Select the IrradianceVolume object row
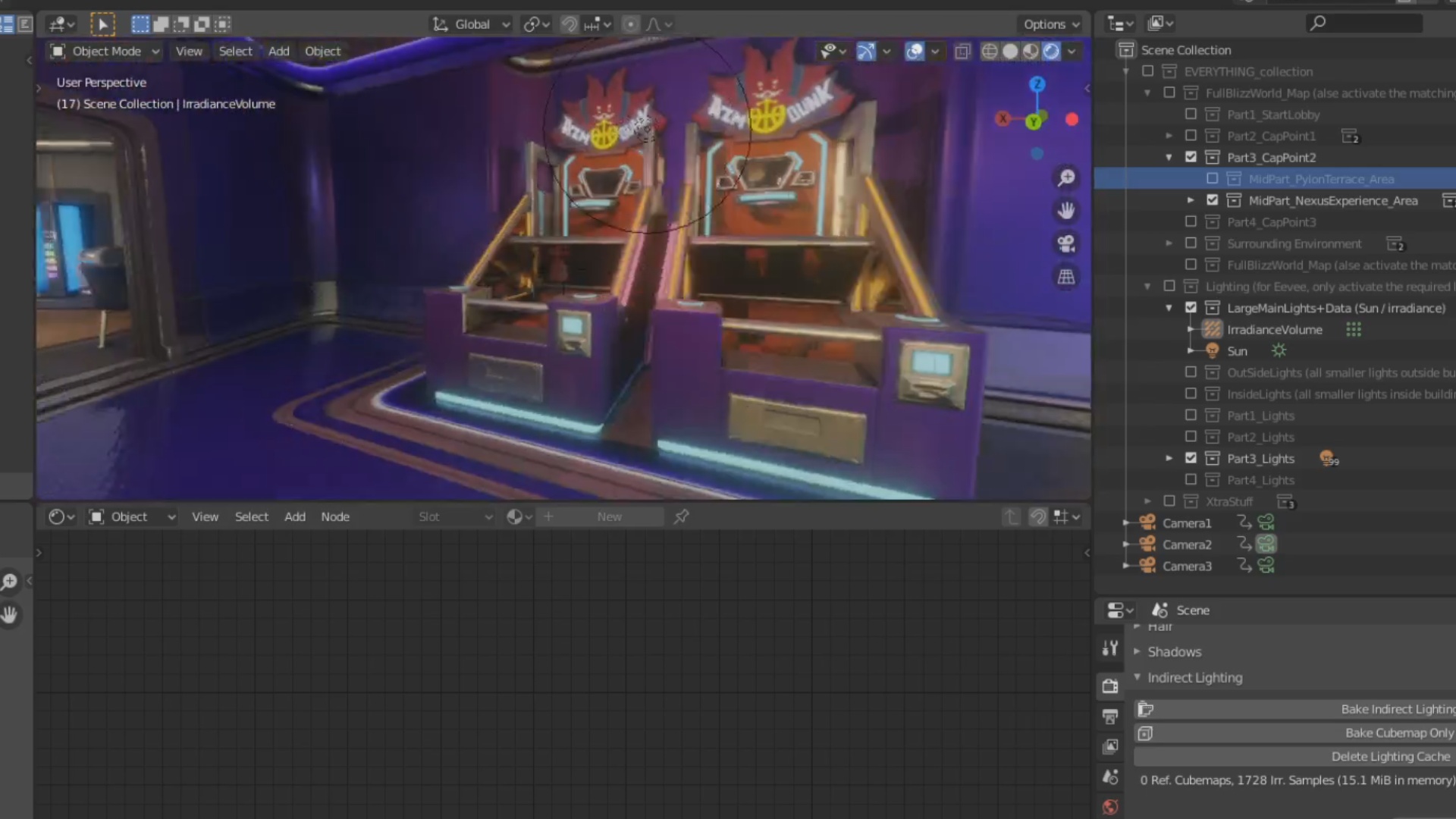The height and width of the screenshot is (819, 1456). tap(1274, 329)
